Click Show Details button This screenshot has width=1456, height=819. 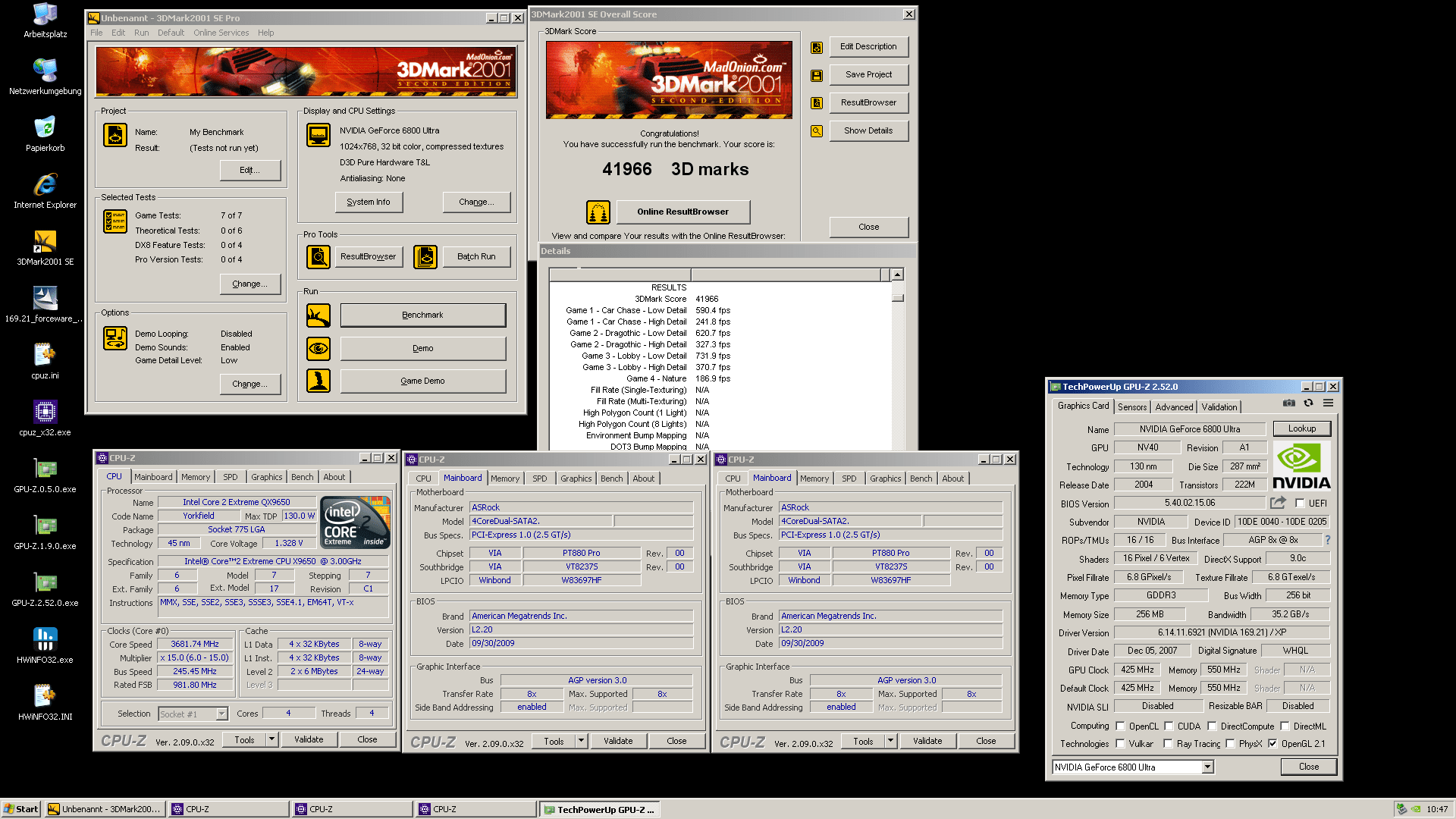[x=868, y=130]
